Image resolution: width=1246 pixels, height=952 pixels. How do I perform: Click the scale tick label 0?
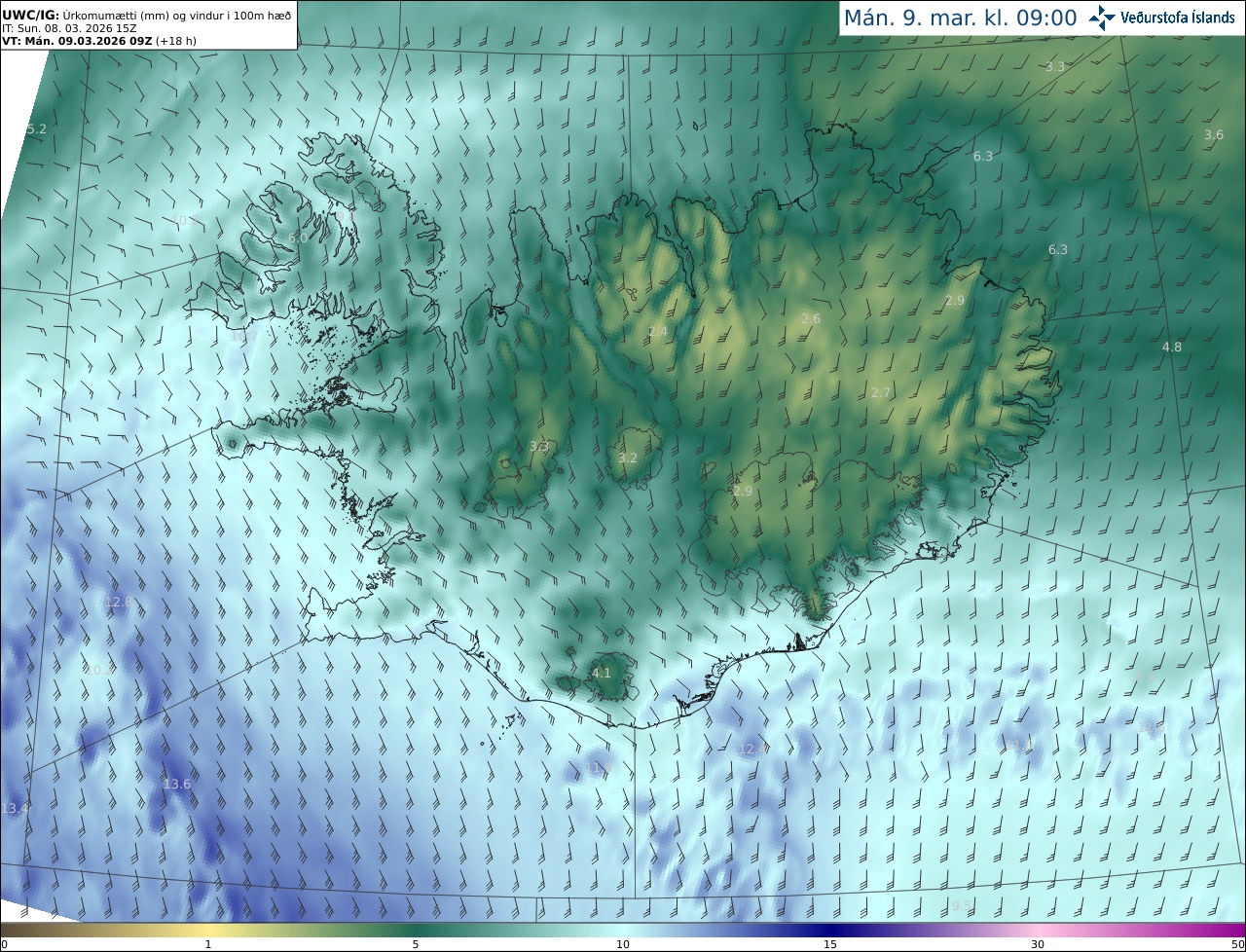point(4,945)
